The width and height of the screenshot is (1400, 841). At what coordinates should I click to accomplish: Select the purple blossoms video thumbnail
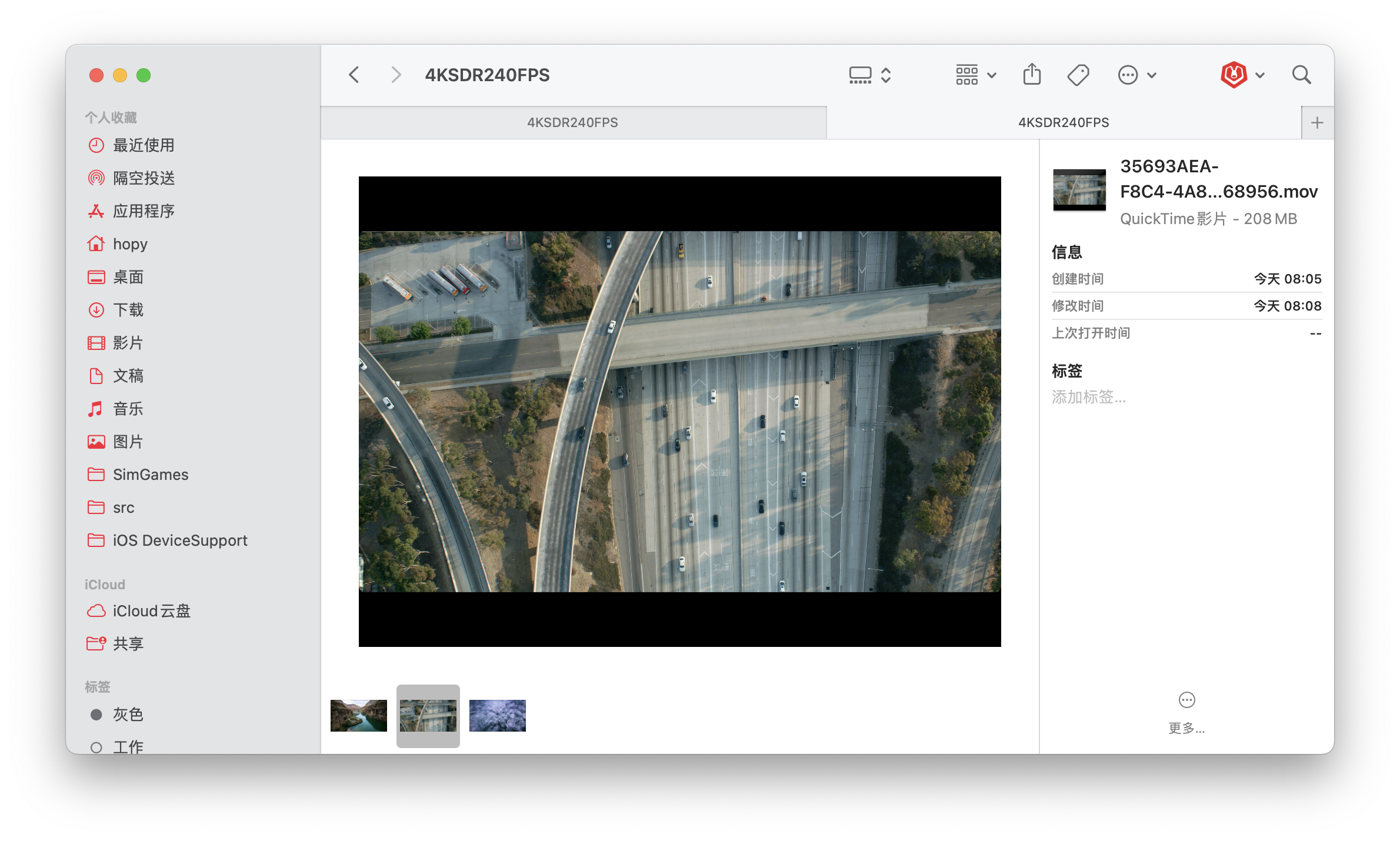tap(498, 716)
